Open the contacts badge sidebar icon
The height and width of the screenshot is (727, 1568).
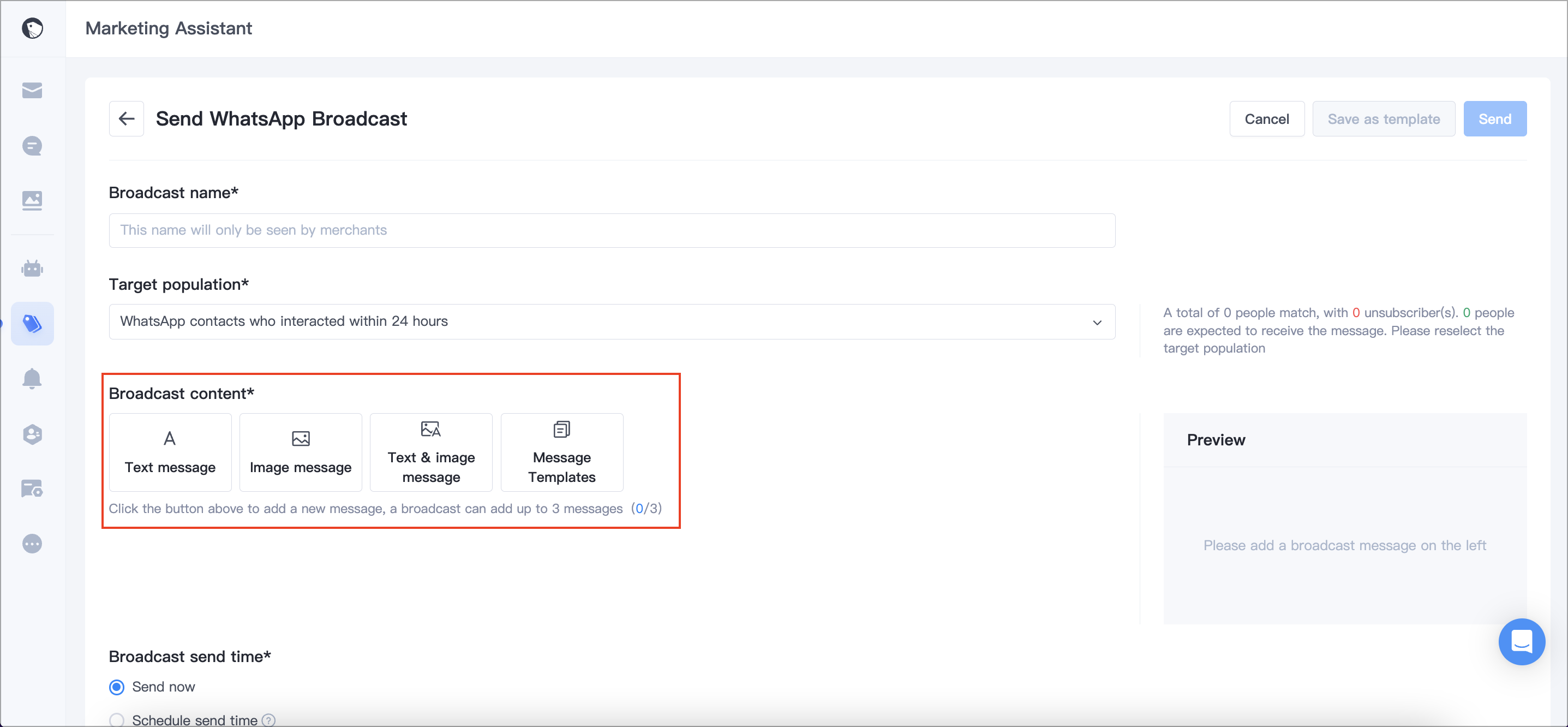pos(32,433)
